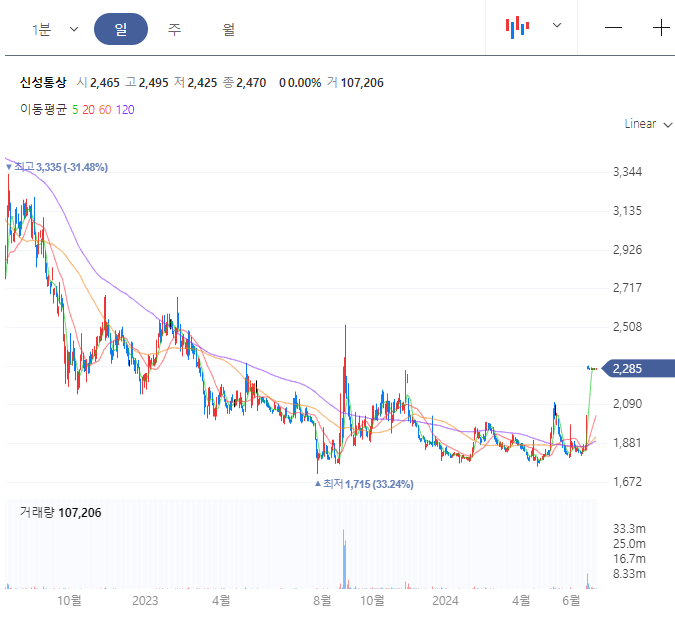Zoom out the chart with minus button
675x622 pixels.
point(613,28)
